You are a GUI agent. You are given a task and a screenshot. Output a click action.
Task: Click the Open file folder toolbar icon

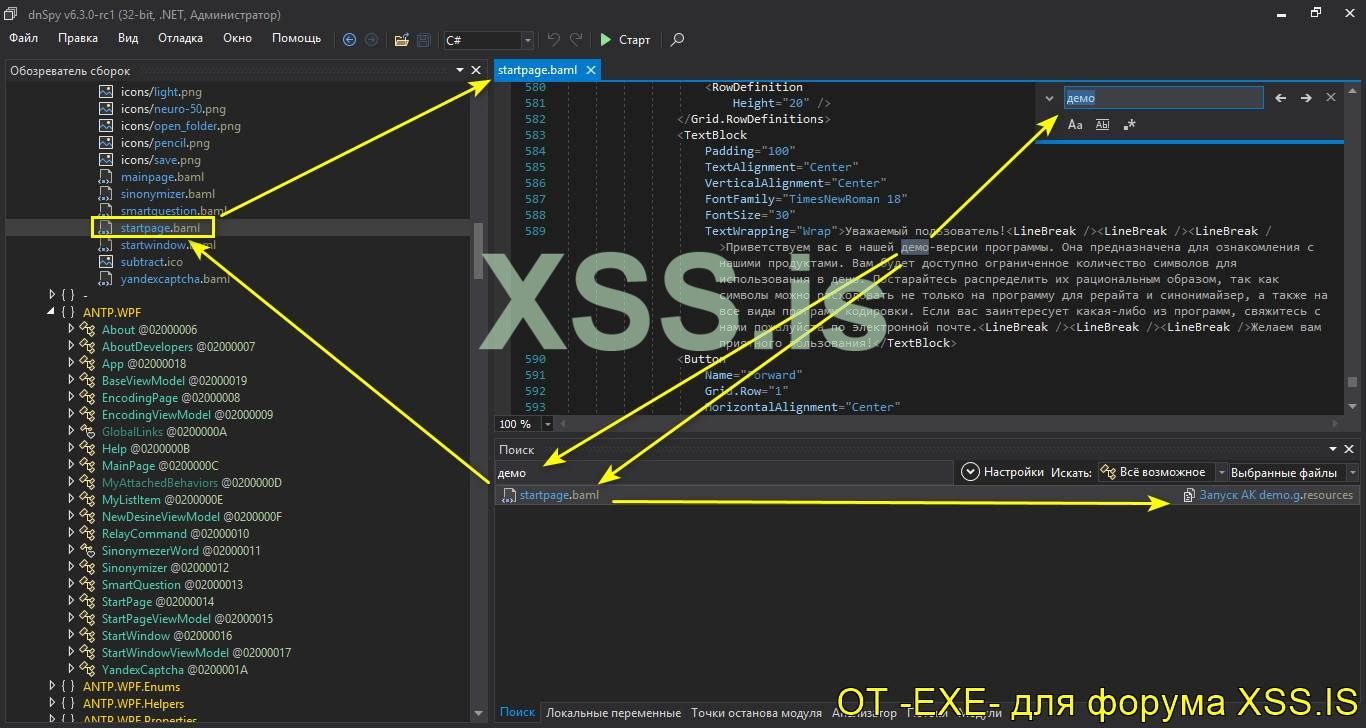click(x=402, y=40)
